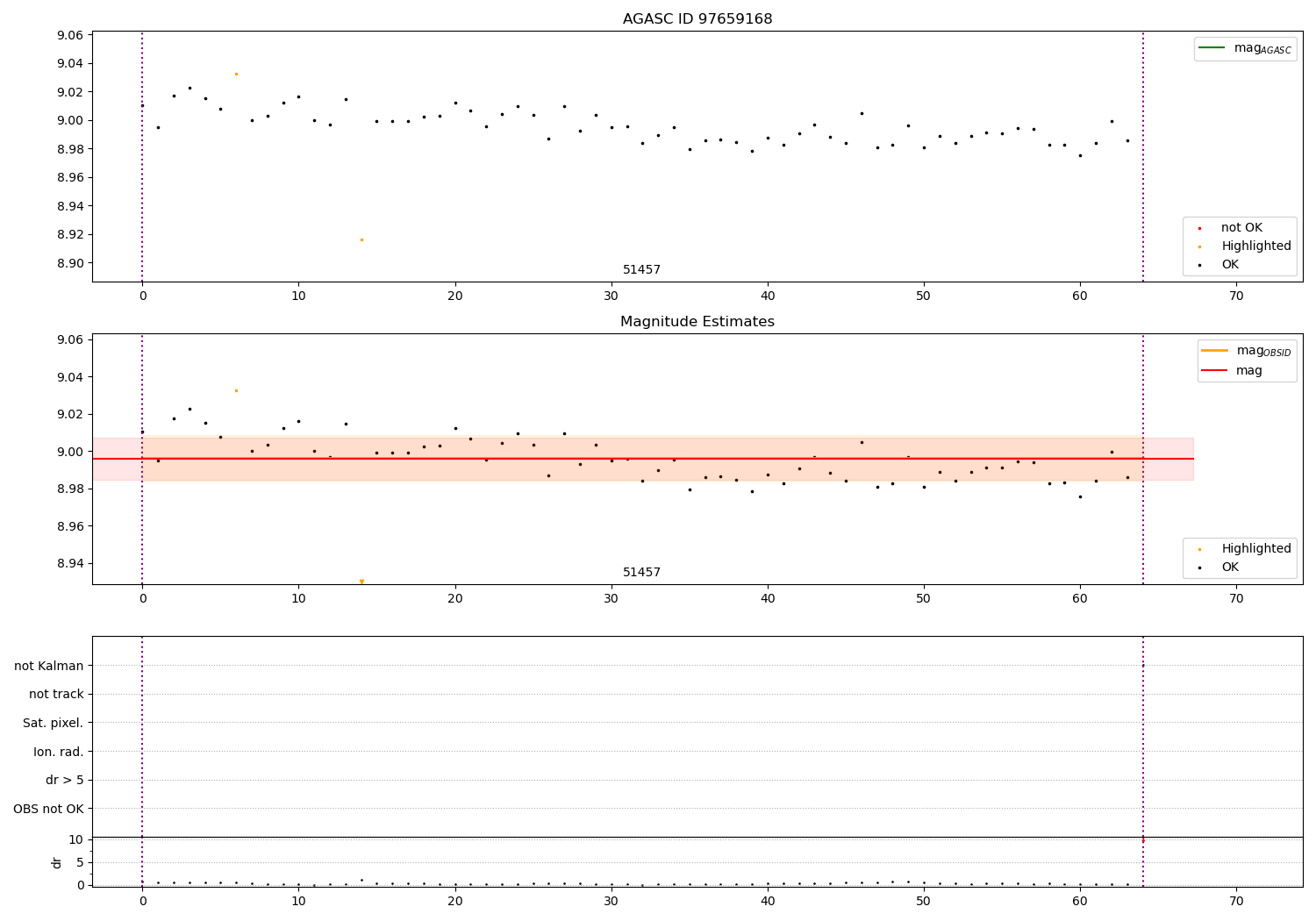Screen dimensions: 1316x921
Task: Click the 'dr' y-axis label
Action: click(57, 862)
